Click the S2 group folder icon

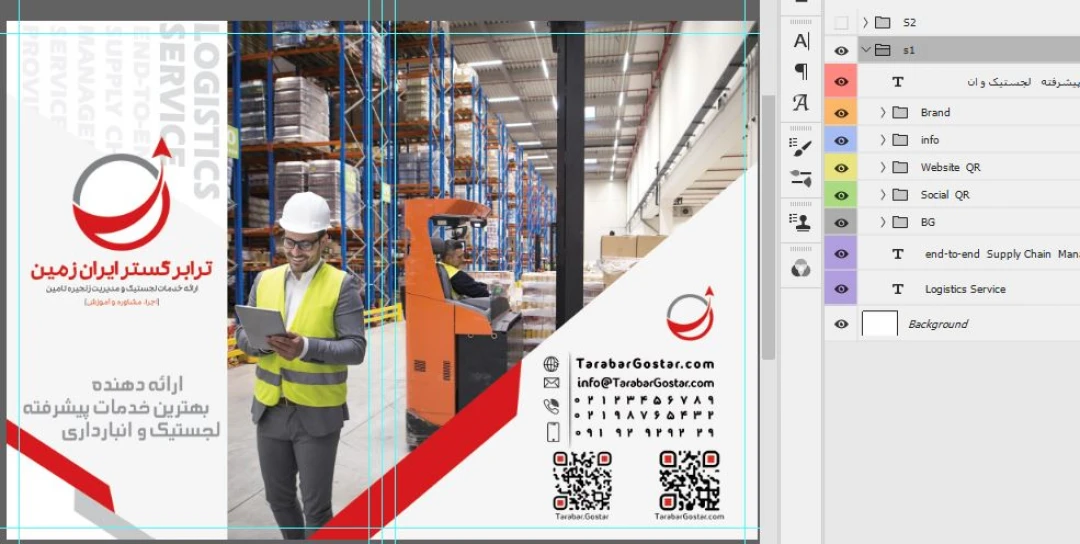pyautogui.click(x=882, y=22)
